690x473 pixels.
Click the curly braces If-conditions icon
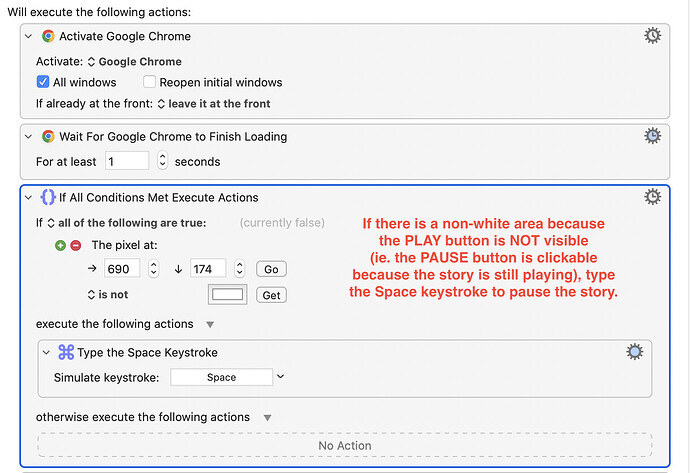pos(48,197)
